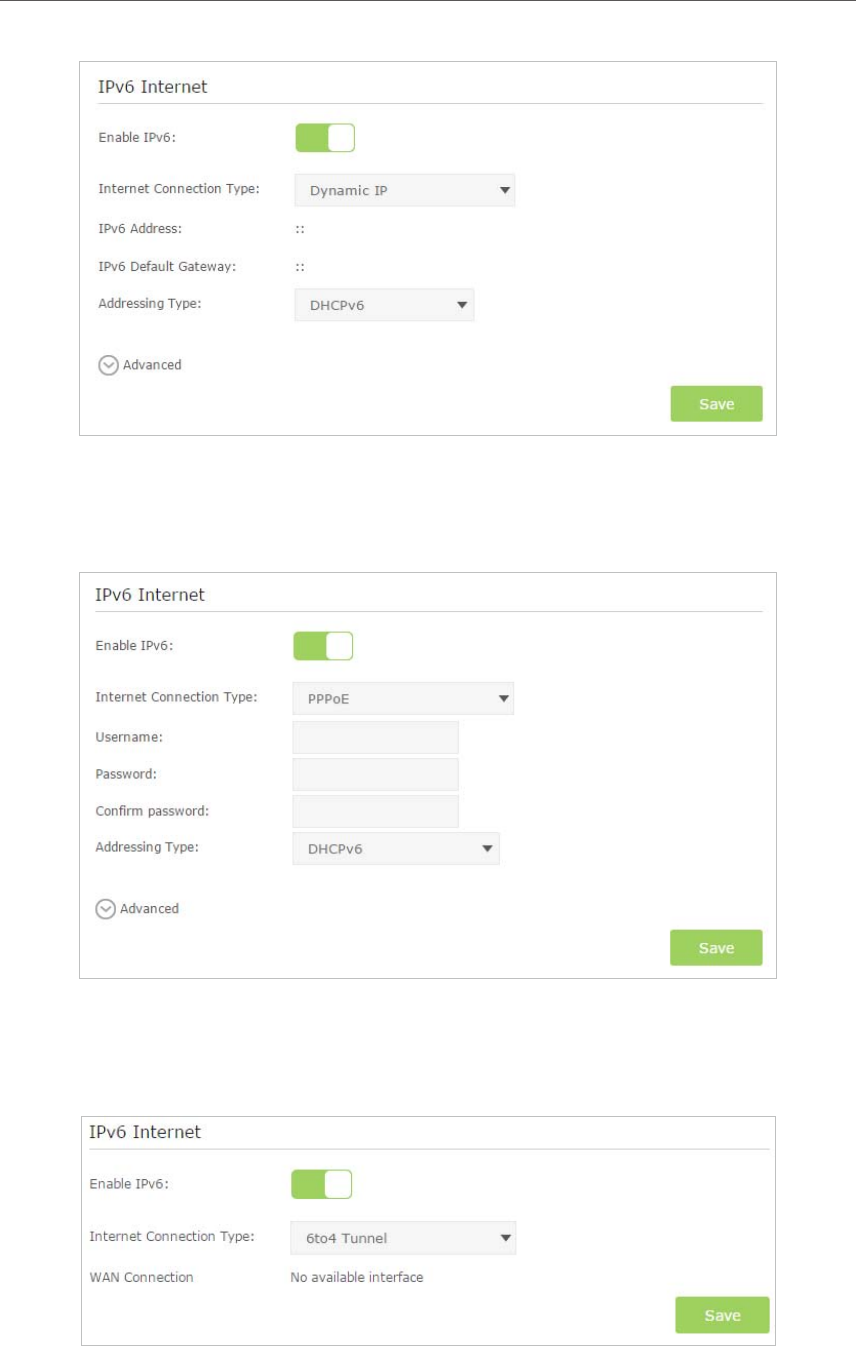Click dropdown arrow next to 6to4 Tunnel
Image resolution: width=856 pixels, height=1346 pixels.
tap(506, 1239)
